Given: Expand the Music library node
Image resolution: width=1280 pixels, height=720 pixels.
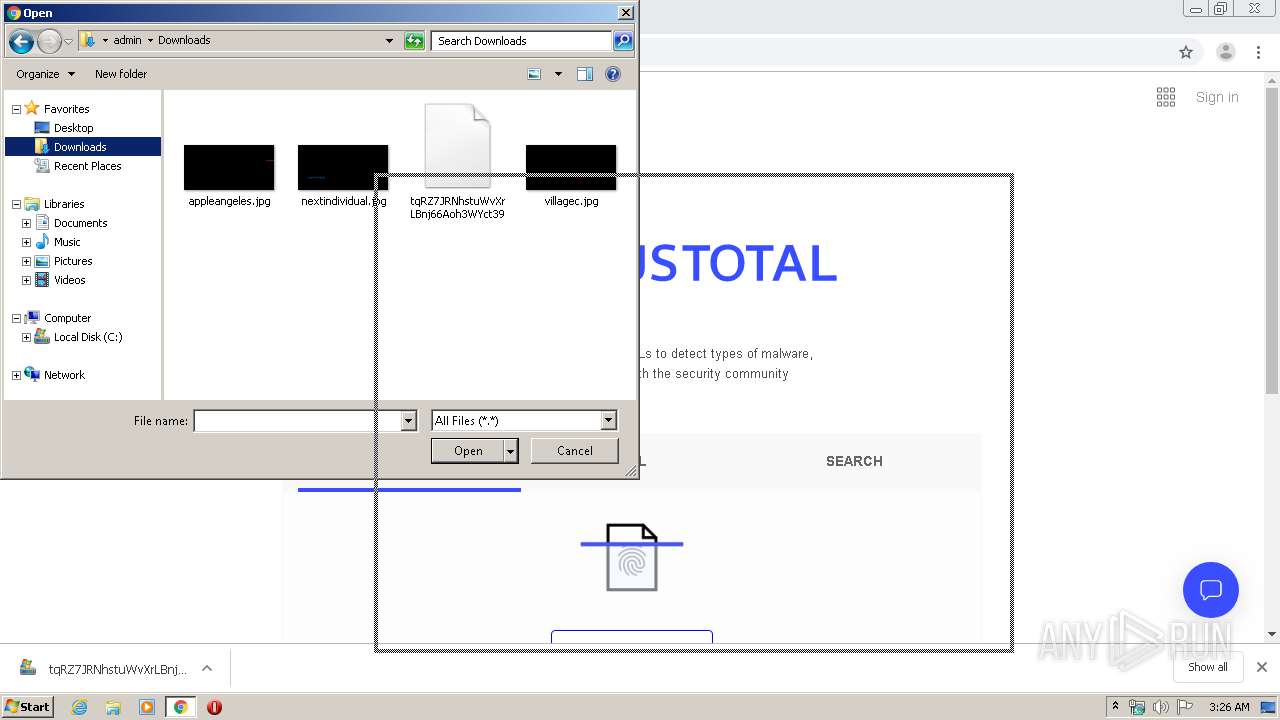Looking at the screenshot, I should pyautogui.click(x=26, y=242).
